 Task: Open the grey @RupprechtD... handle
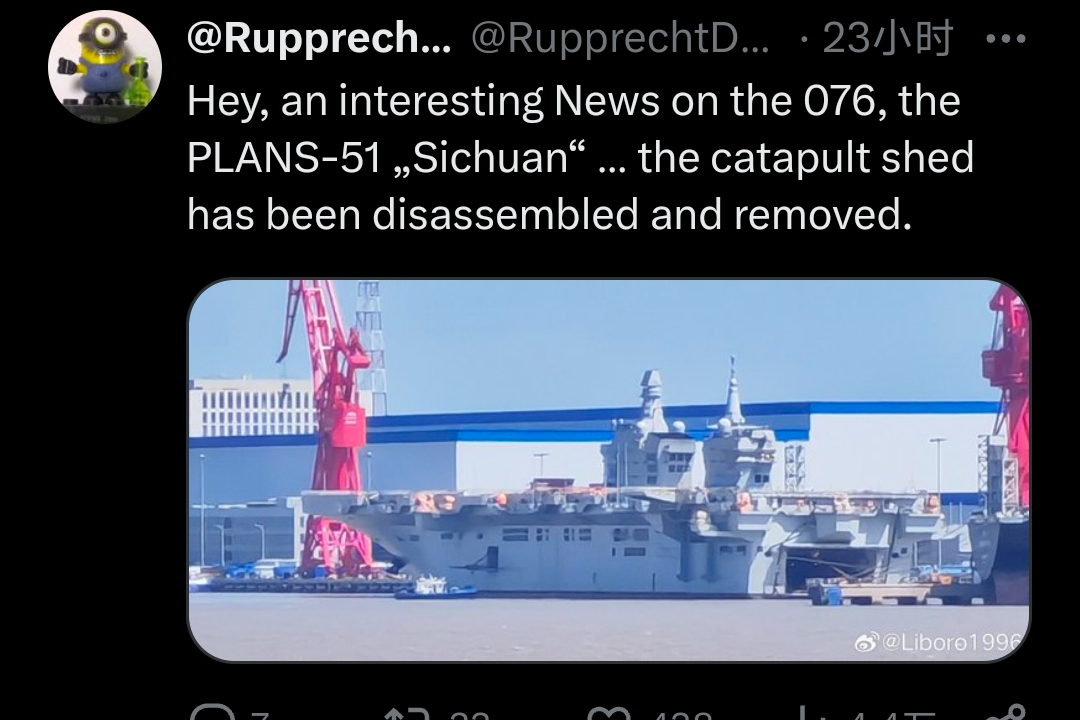tap(620, 39)
